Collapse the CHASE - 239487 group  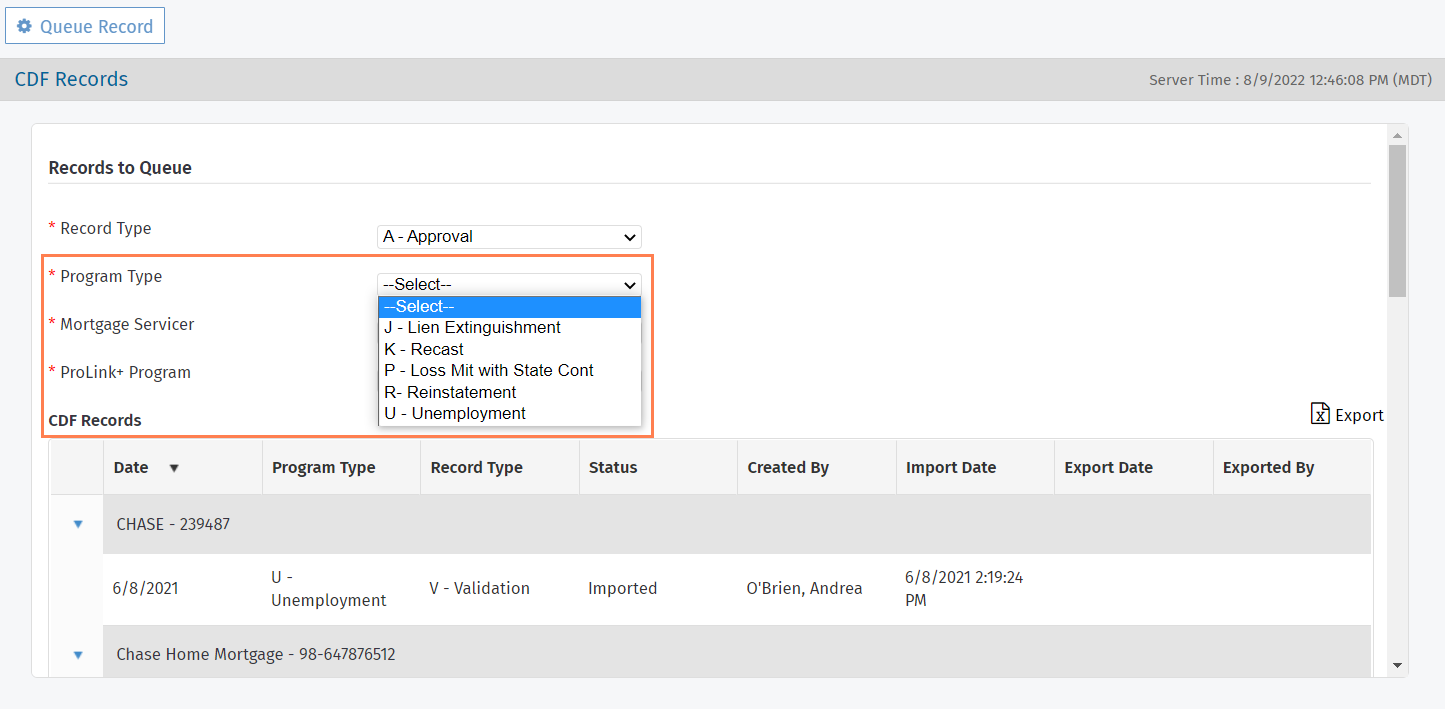pyautogui.click(x=78, y=524)
